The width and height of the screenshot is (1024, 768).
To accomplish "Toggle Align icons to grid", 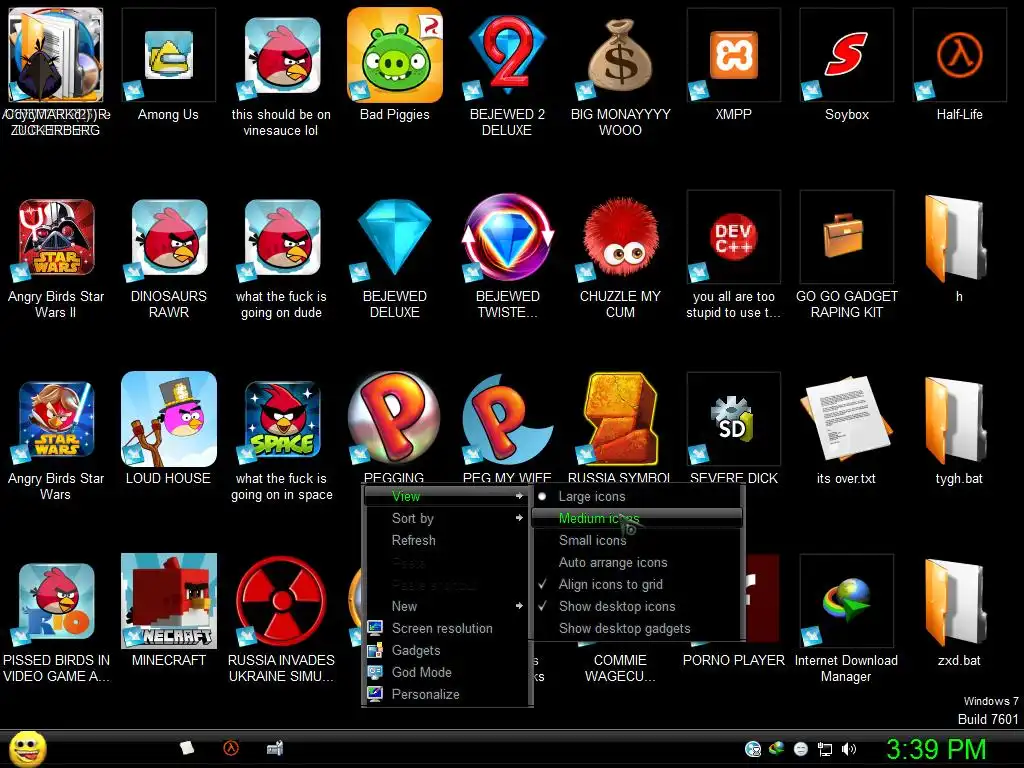I will coord(637,584).
